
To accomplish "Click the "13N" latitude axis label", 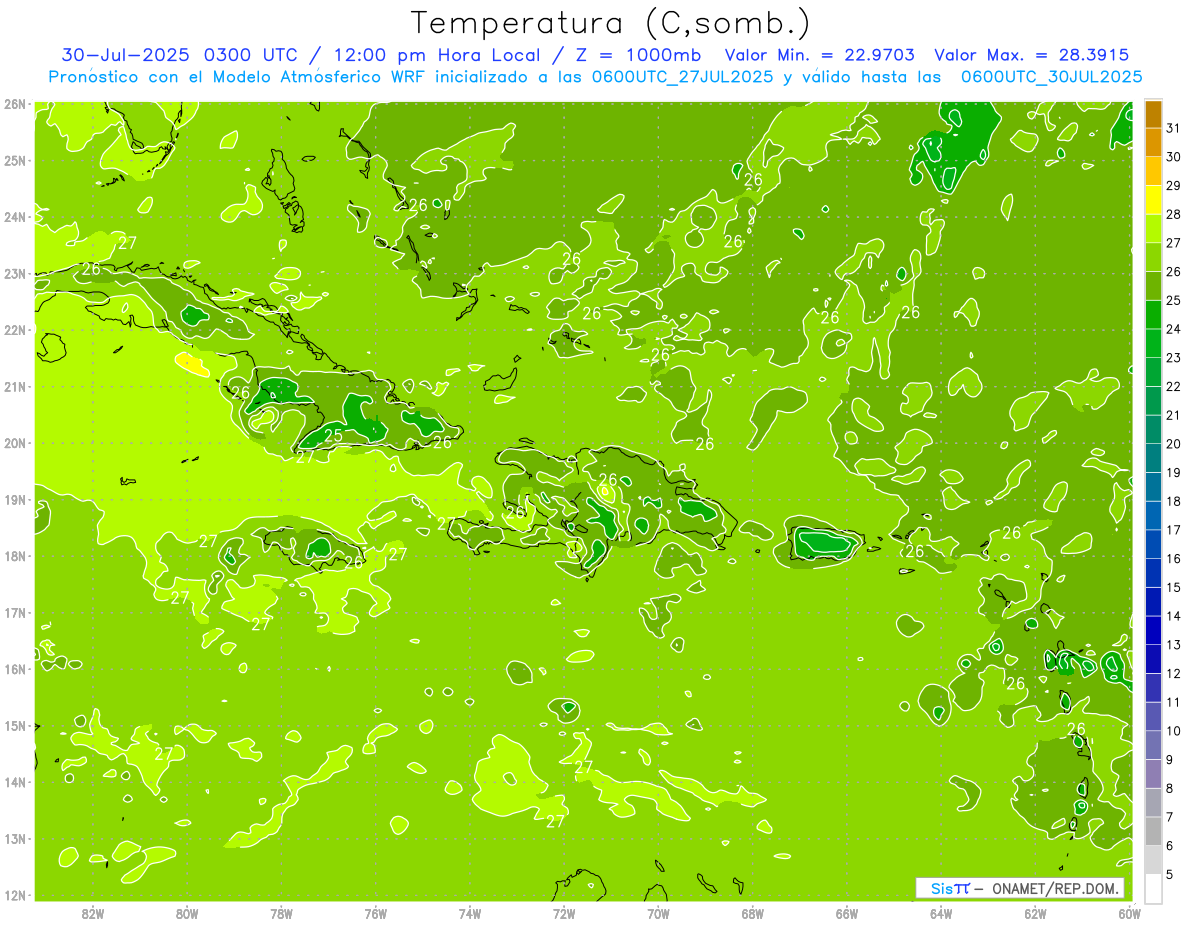I will coord(14,838).
